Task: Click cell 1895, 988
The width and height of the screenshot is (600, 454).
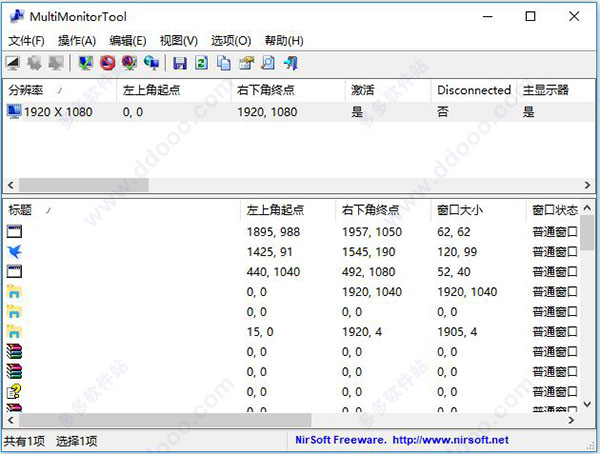Action: click(273, 232)
